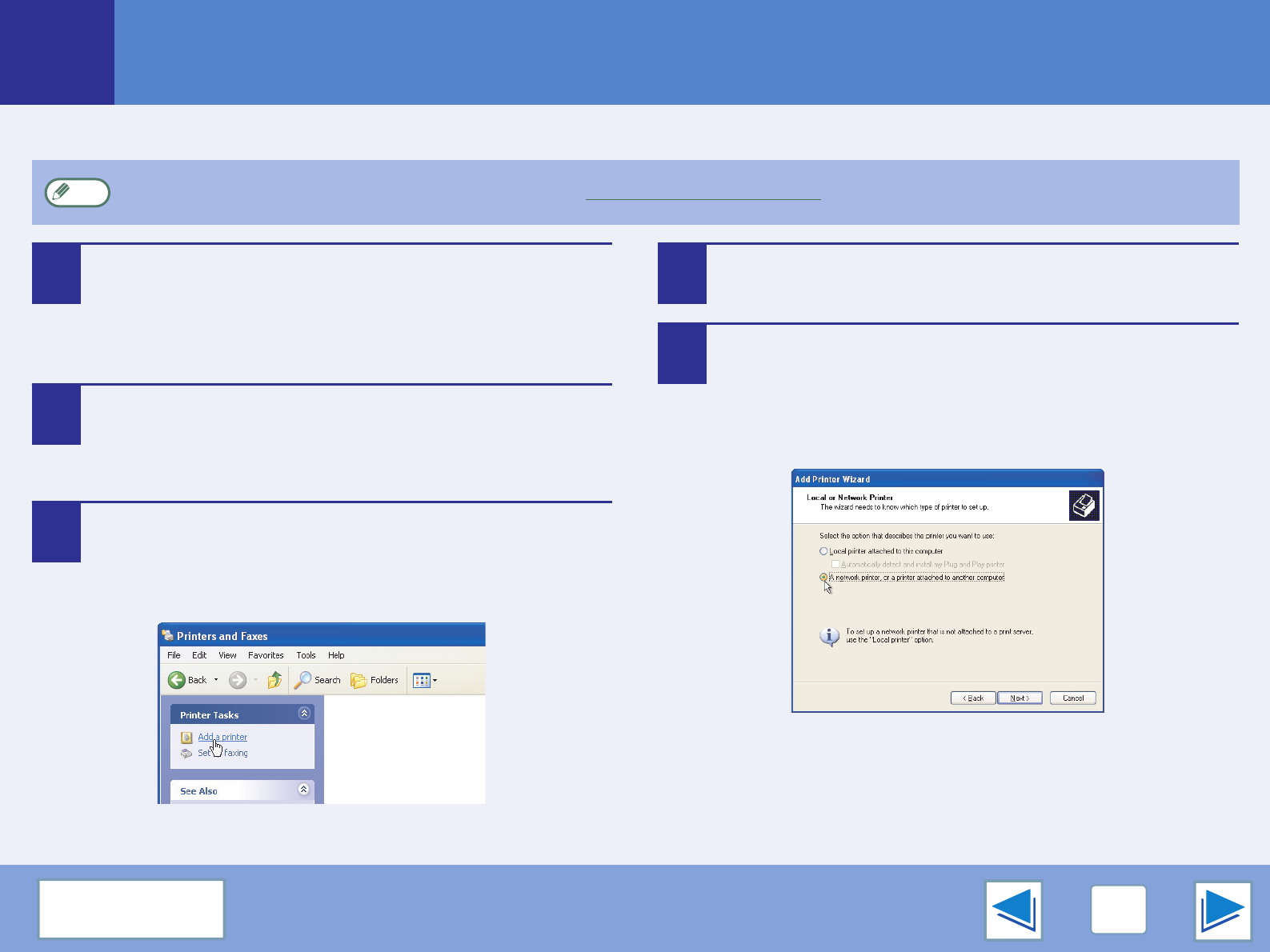The height and width of the screenshot is (952, 1270).
Task: Click the grey Forward arrow icon
Action: pyautogui.click(x=238, y=680)
